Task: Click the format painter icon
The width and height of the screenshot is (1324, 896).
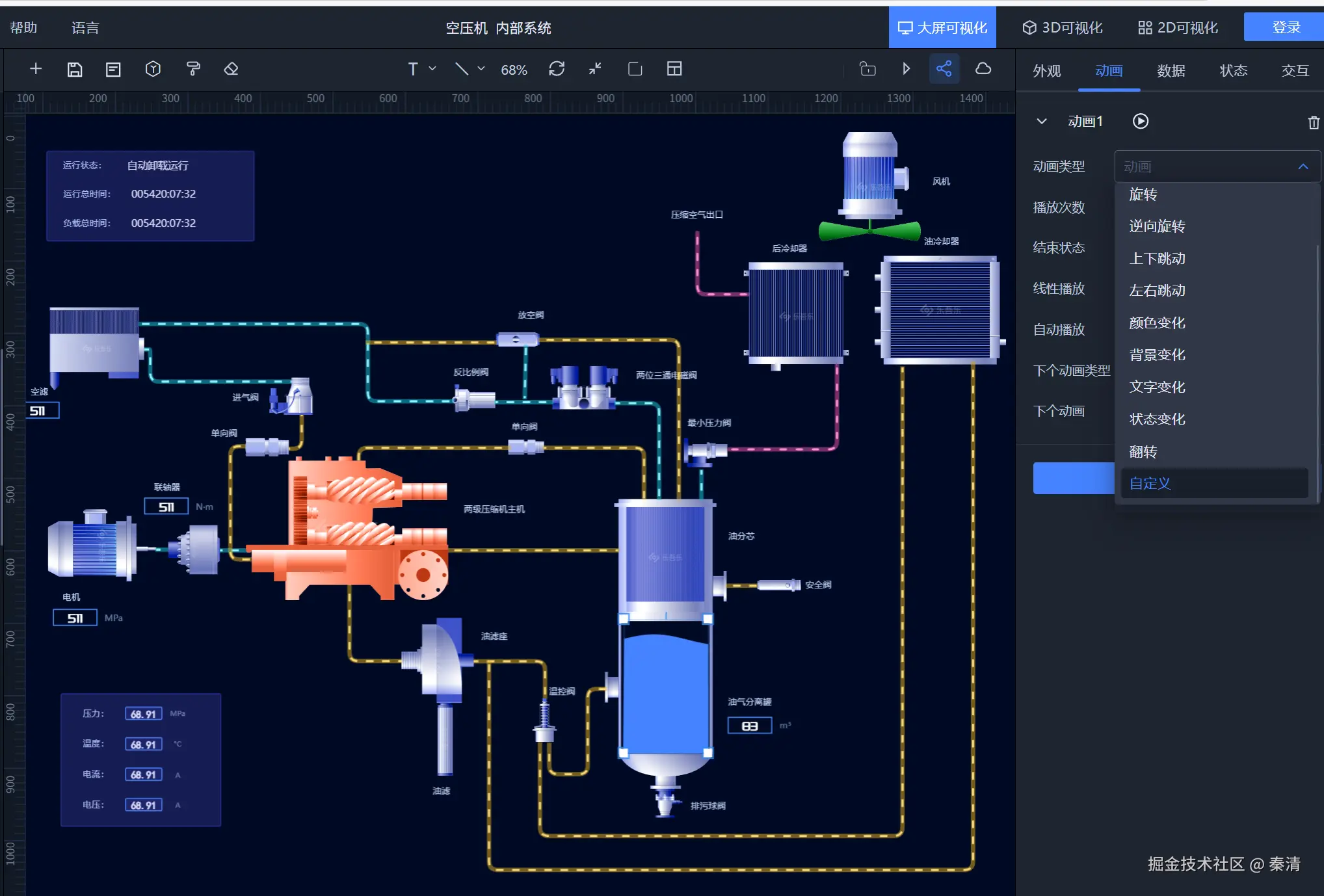Action: click(193, 69)
